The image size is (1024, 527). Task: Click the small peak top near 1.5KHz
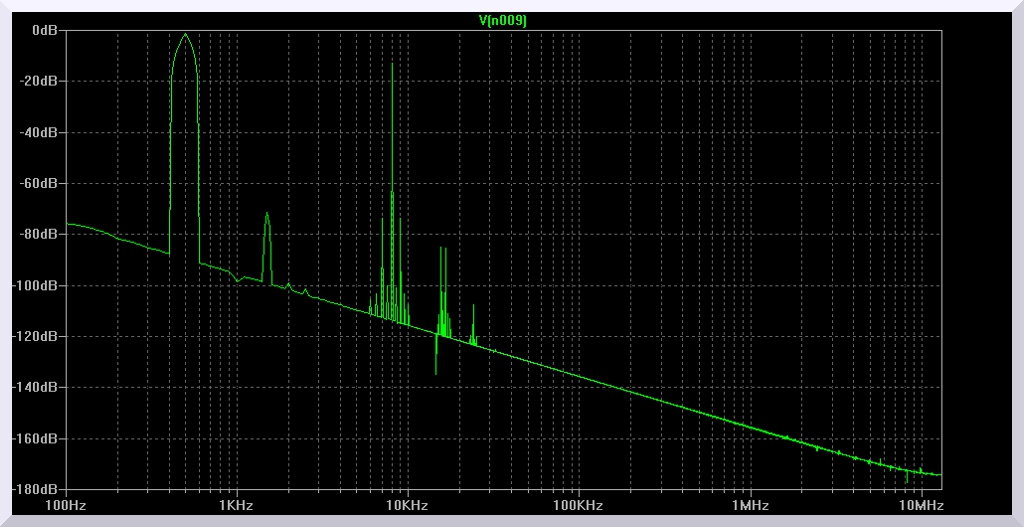coord(267,213)
